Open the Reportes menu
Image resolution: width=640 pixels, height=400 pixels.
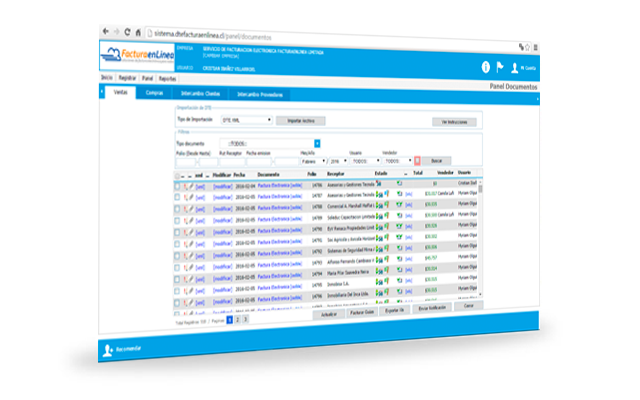coord(167,77)
